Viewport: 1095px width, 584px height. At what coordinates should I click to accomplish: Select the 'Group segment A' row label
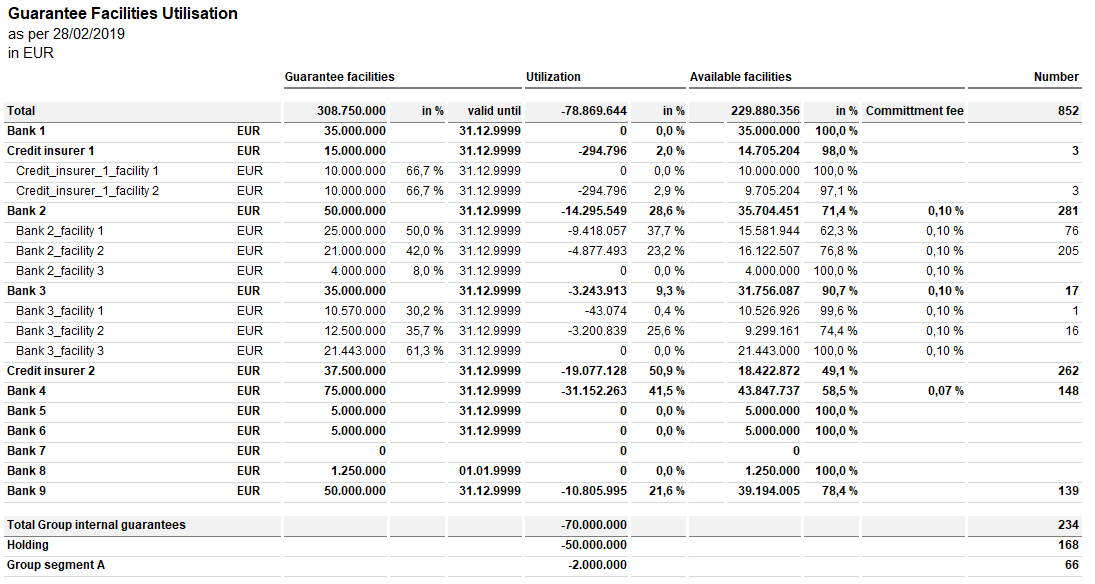pyautogui.click(x=55, y=565)
